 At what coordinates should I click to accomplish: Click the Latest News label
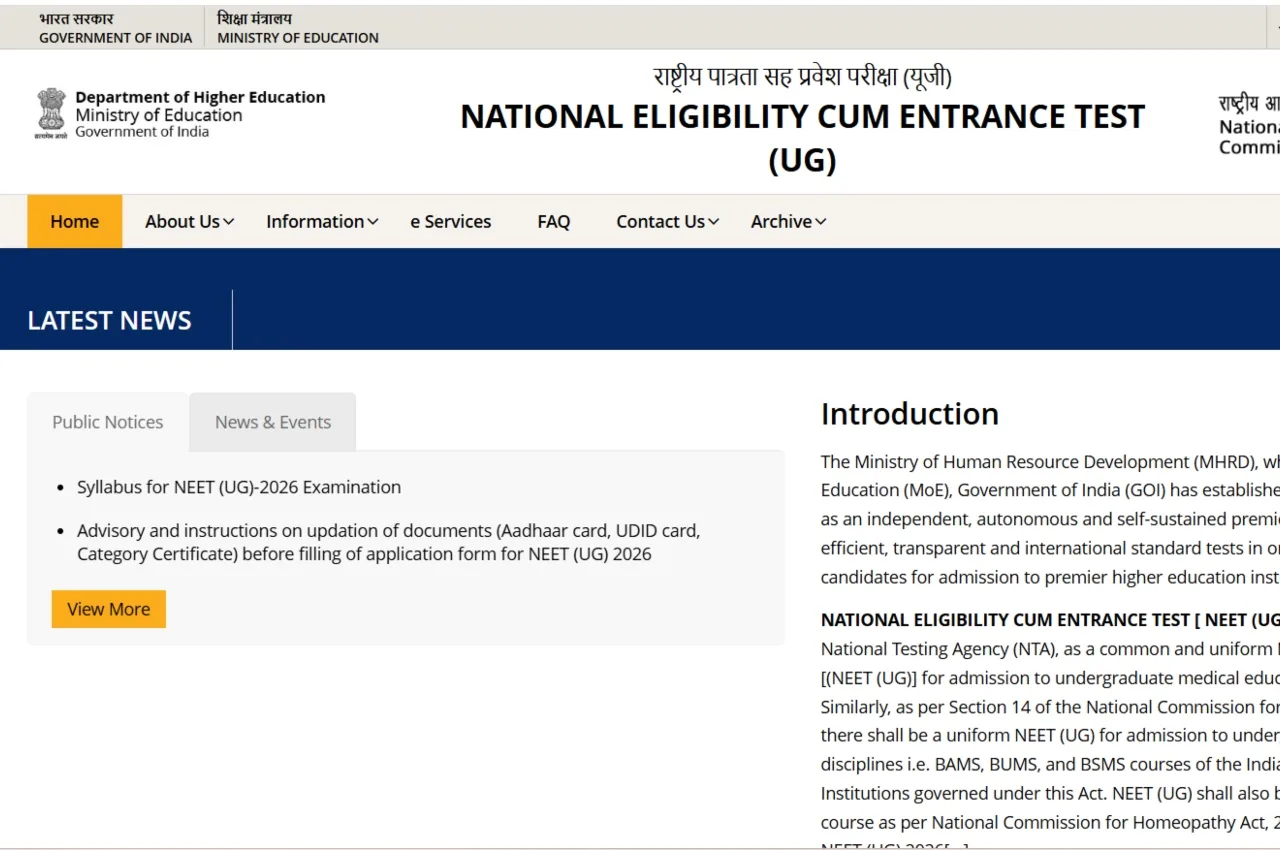tap(109, 321)
